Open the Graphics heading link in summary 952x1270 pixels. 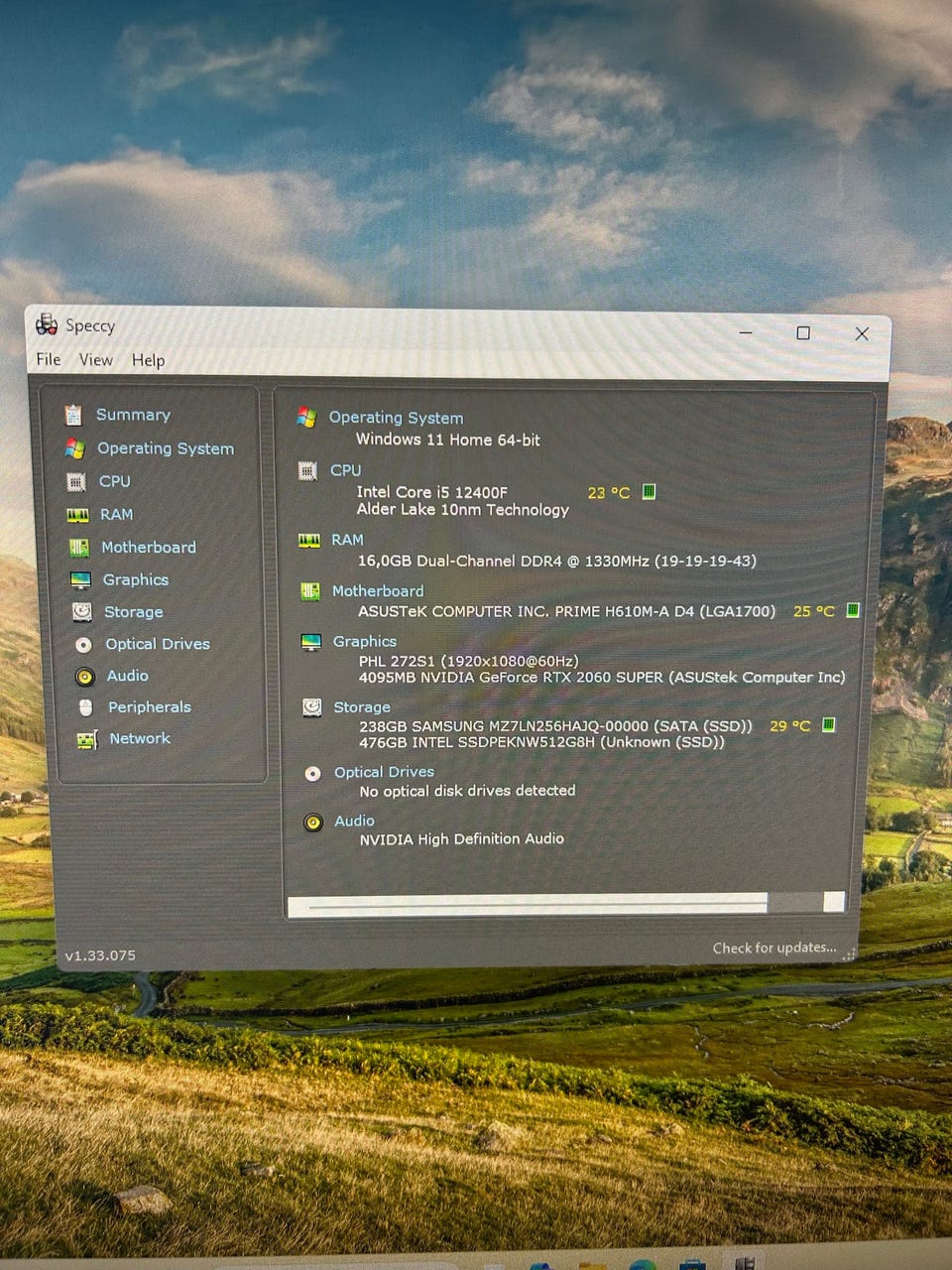point(365,641)
